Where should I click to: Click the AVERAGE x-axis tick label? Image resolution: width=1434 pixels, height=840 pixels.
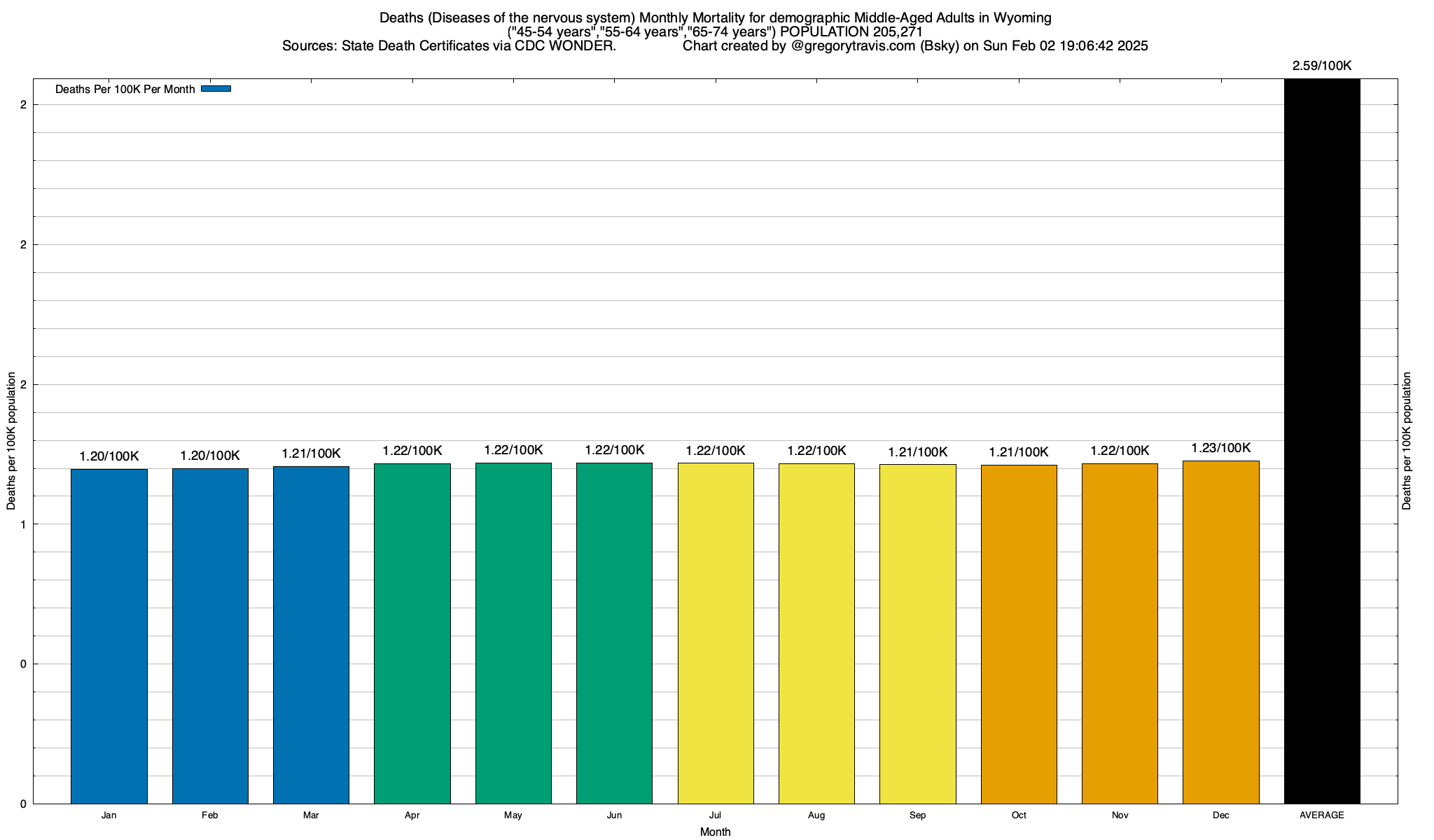[x=1322, y=815]
